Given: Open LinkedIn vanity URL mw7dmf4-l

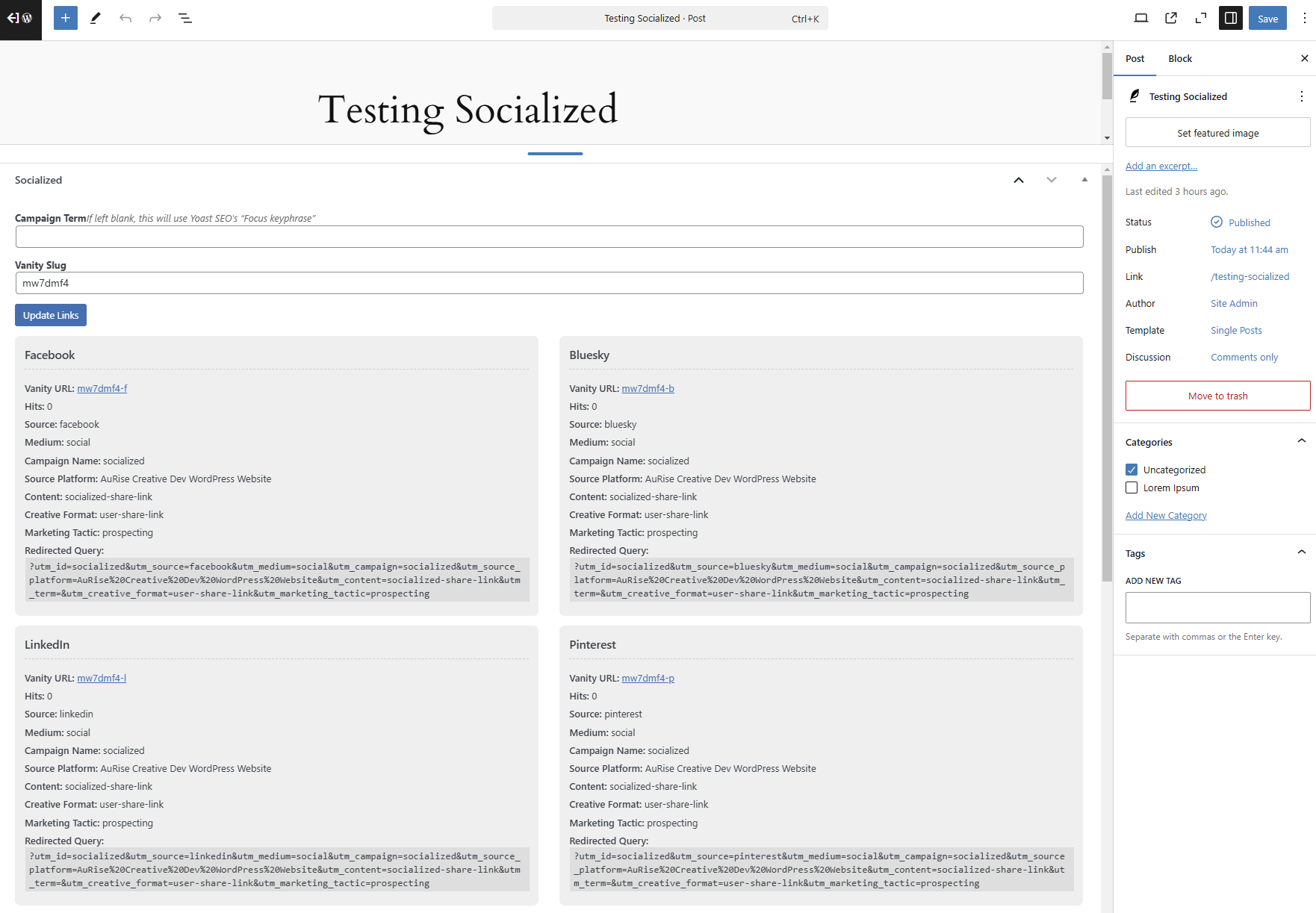Looking at the screenshot, I should point(102,678).
